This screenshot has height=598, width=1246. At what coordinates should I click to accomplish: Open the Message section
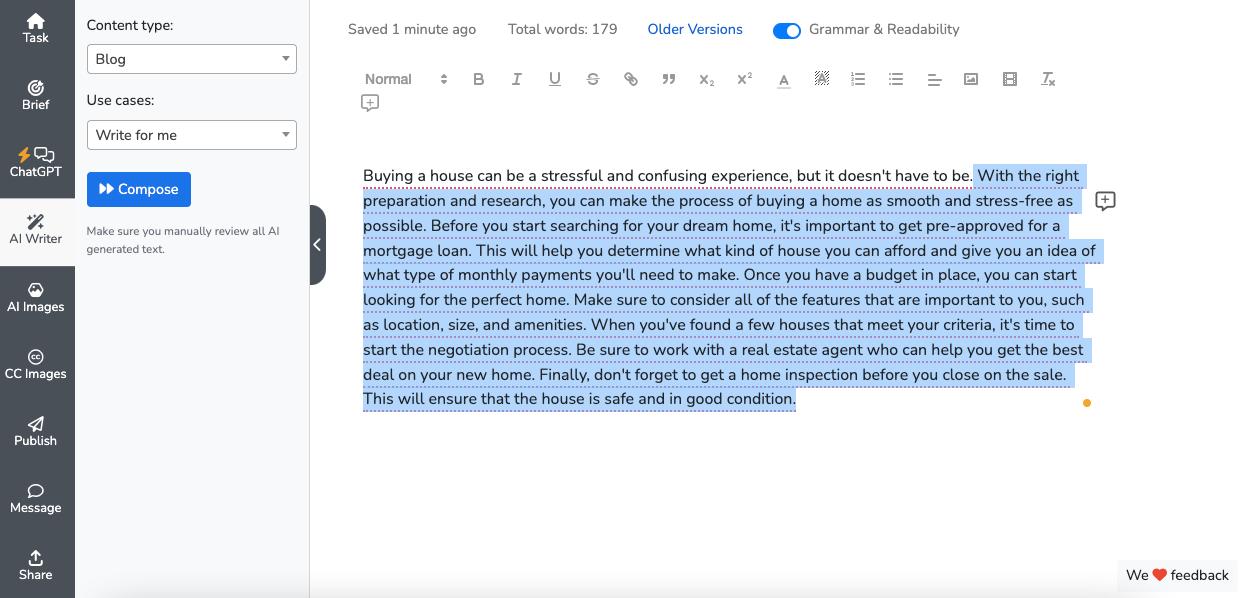point(36,498)
